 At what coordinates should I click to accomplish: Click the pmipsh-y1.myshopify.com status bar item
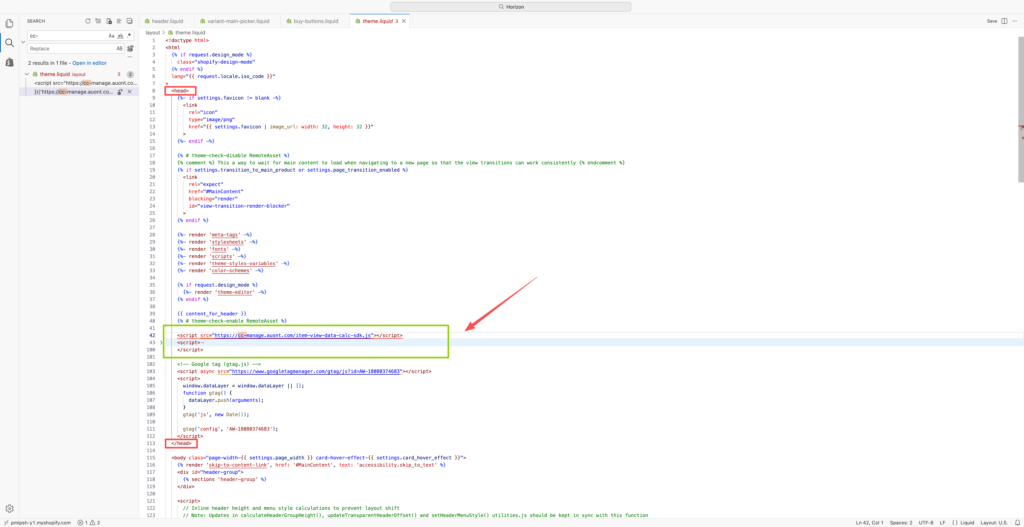click(x=37, y=522)
